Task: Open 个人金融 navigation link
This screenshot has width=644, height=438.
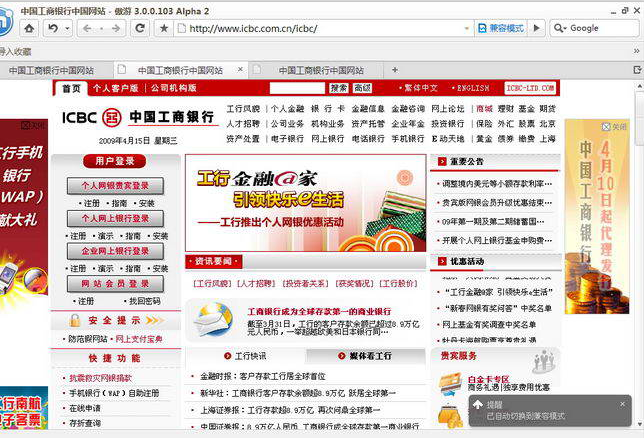Action: click(288, 109)
